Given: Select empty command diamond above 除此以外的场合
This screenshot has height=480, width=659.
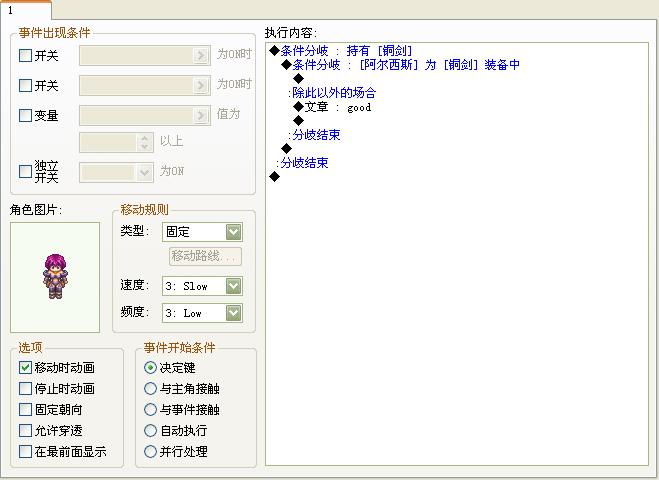Looking at the screenshot, I should pos(298,79).
